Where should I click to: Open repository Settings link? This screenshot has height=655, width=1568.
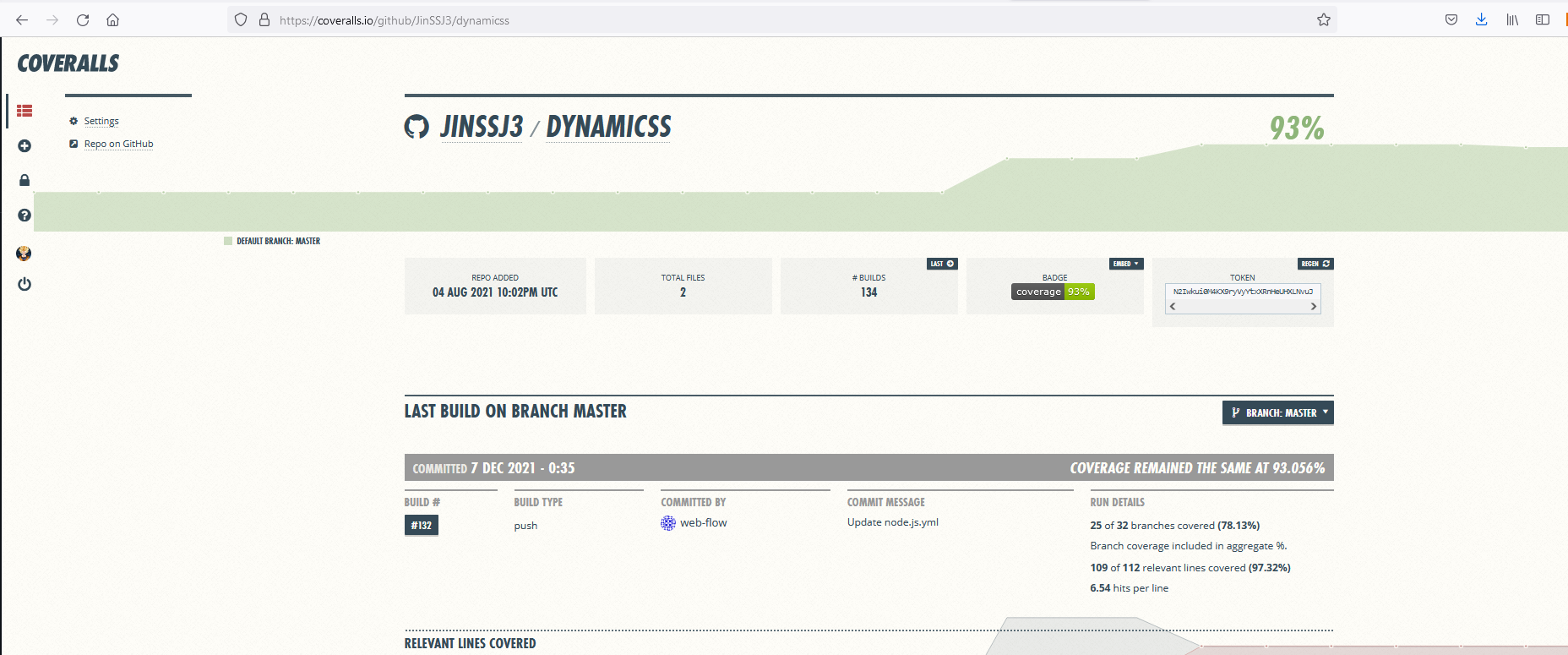tap(101, 121)
